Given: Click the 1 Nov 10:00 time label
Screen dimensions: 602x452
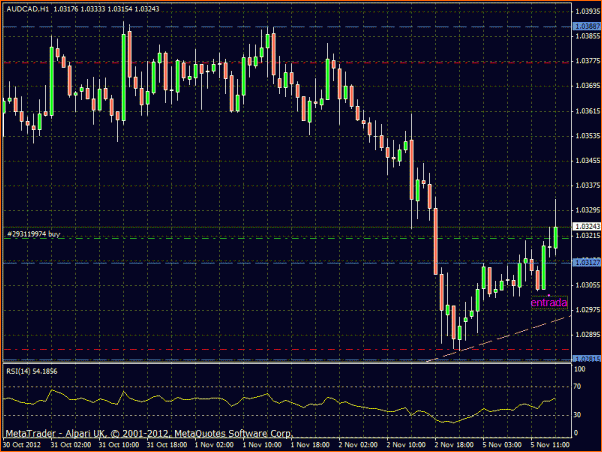Looking at the screenshot, I should click(x=262, y=445).
